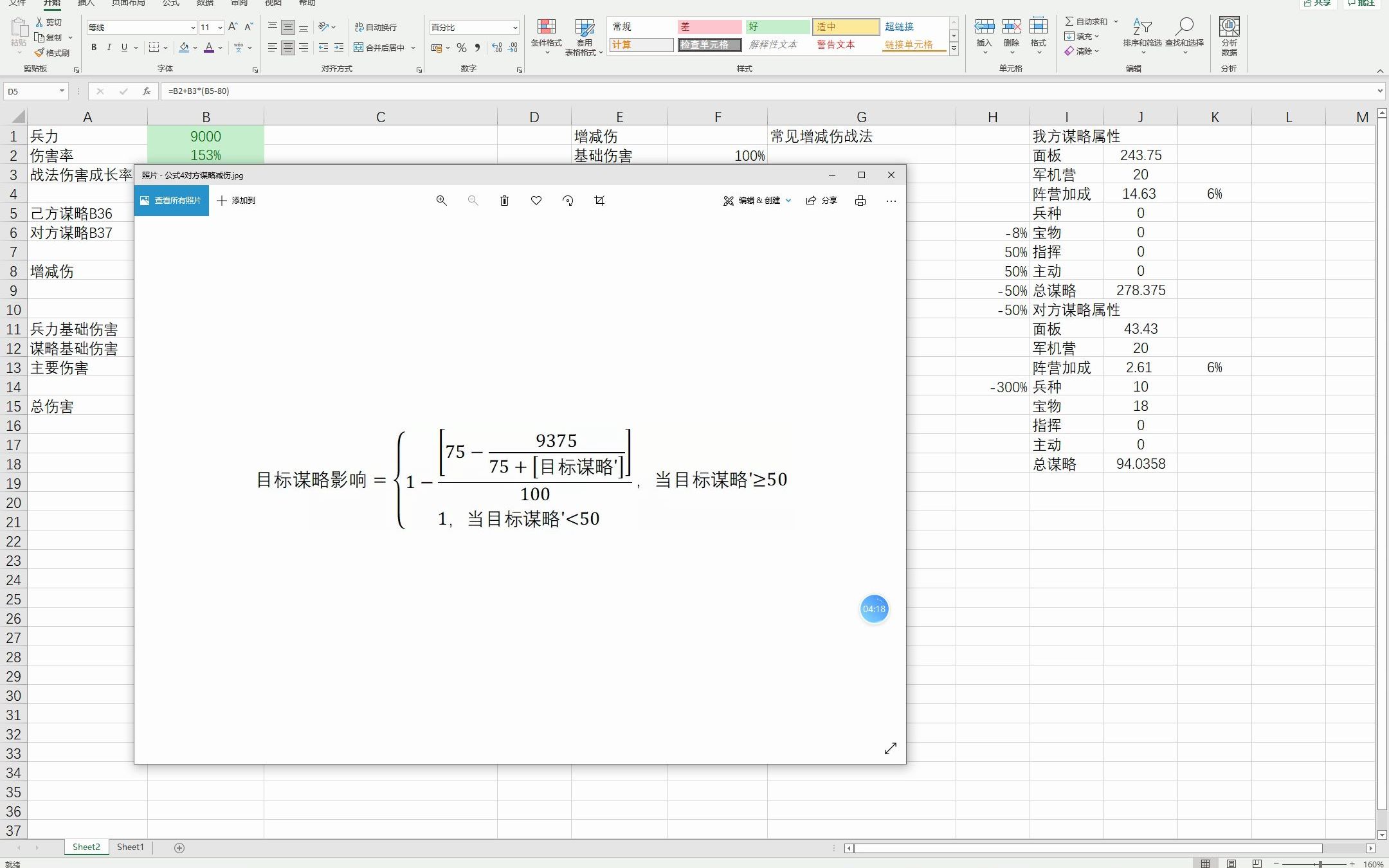
Task: Zoom in on the photo
Action: [440, 200]
